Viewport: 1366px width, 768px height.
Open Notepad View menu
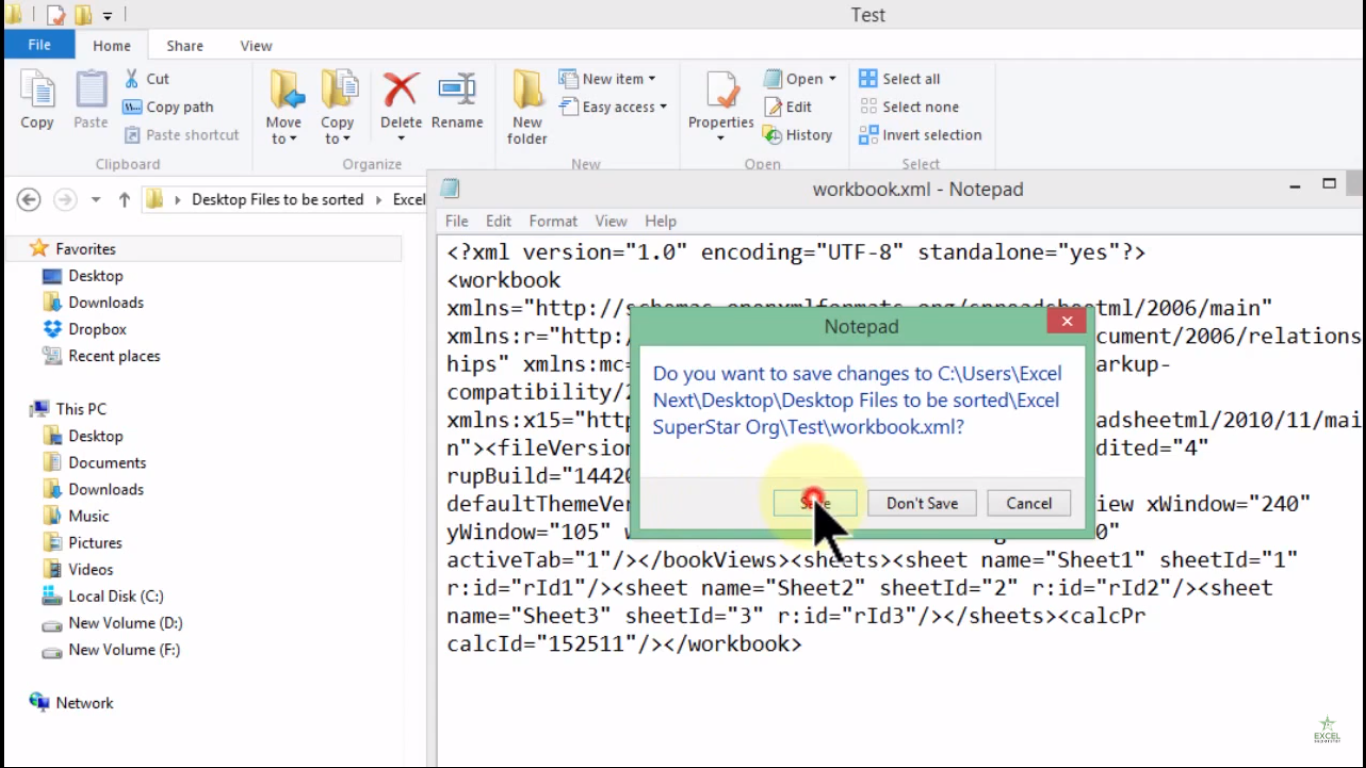coord(611,221)
